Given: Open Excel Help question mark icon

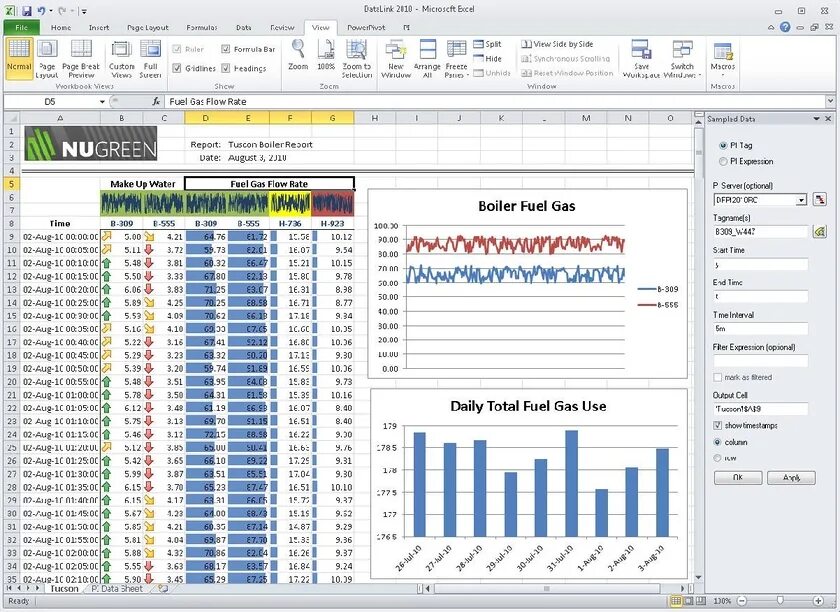Looking at the screenshot, I should 785,27.
